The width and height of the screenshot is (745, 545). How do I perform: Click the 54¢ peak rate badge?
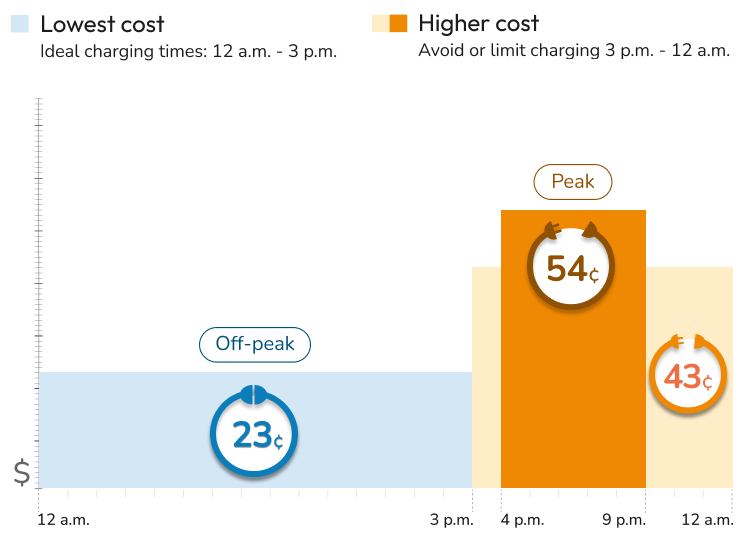570,267
